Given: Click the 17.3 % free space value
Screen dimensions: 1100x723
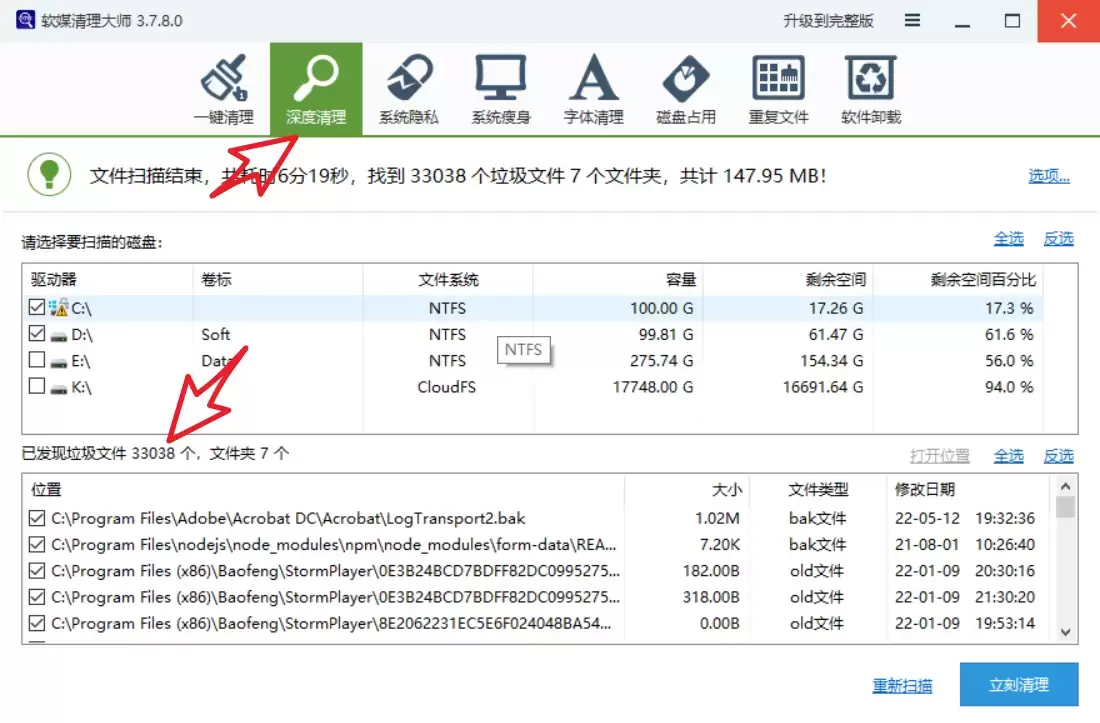Looking at the screenshot, I should click(x=1009, y=308).
